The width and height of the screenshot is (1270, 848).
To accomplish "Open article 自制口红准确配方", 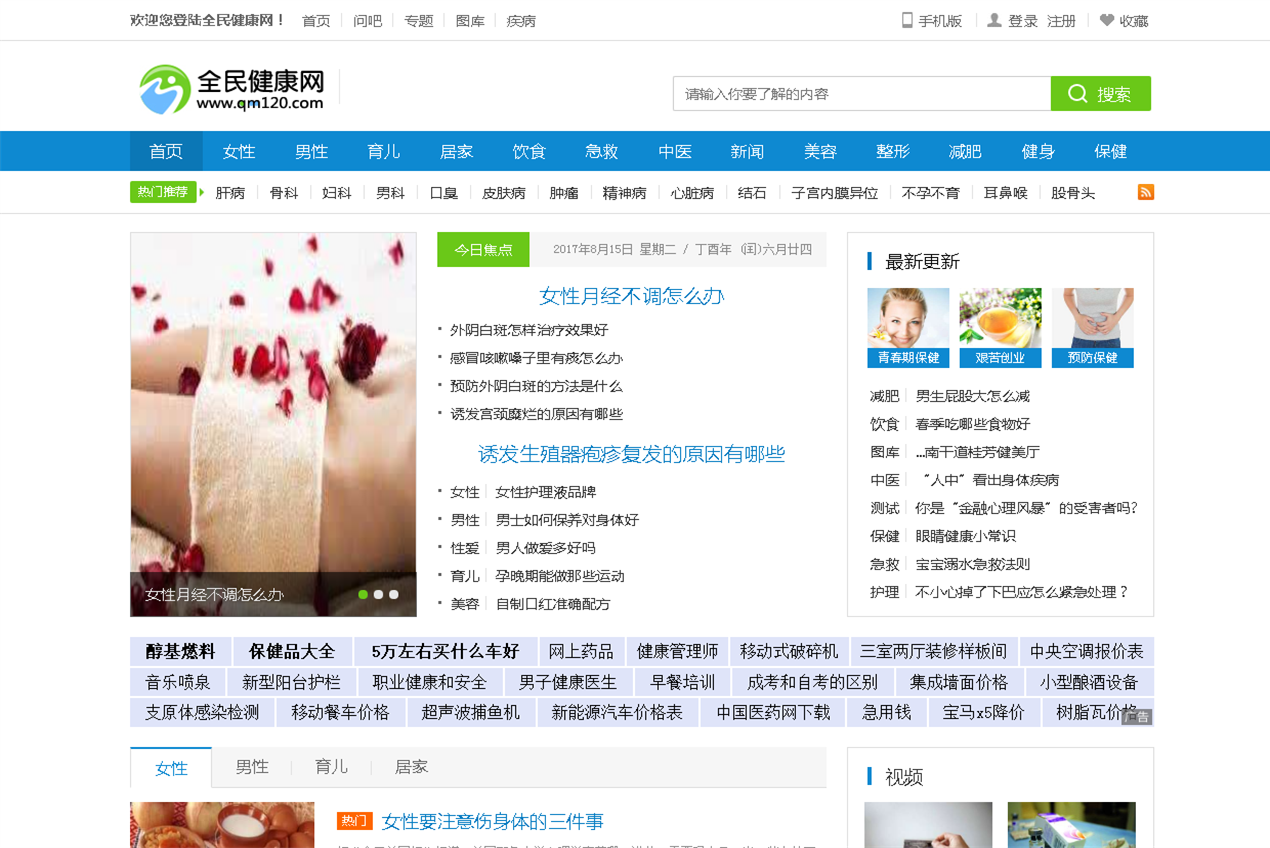I will [553, 604].
